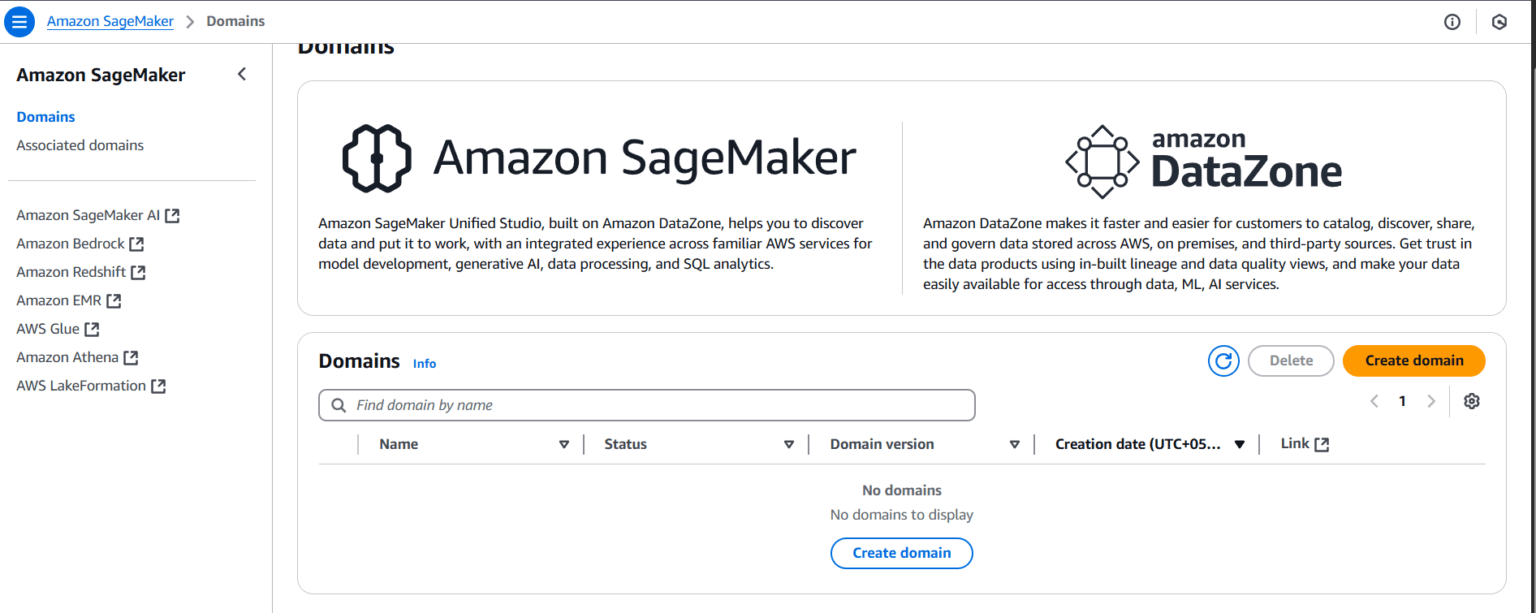The width and height of the screenshot is (1536, 613).
Task: Open Amazon Bedrock via its external link icon
Action: (137, 243)
